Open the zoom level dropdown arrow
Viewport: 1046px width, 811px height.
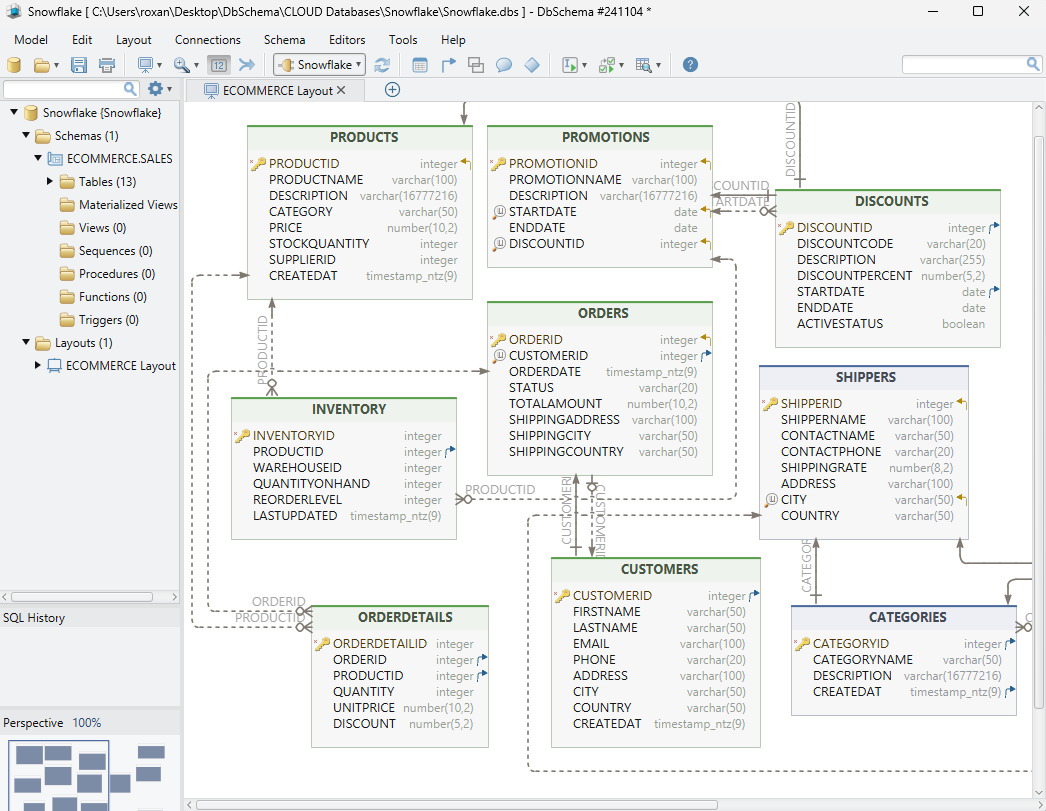click(x=197, y=64)
